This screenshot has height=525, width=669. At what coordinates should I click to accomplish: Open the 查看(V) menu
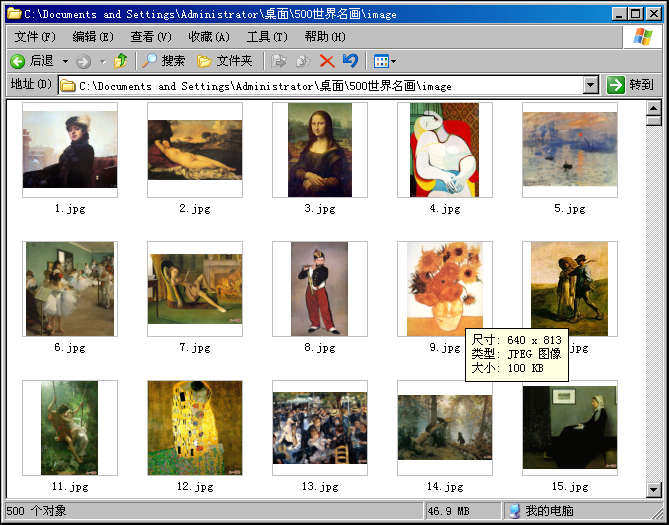pyautogui.click(x=151, y=37)
